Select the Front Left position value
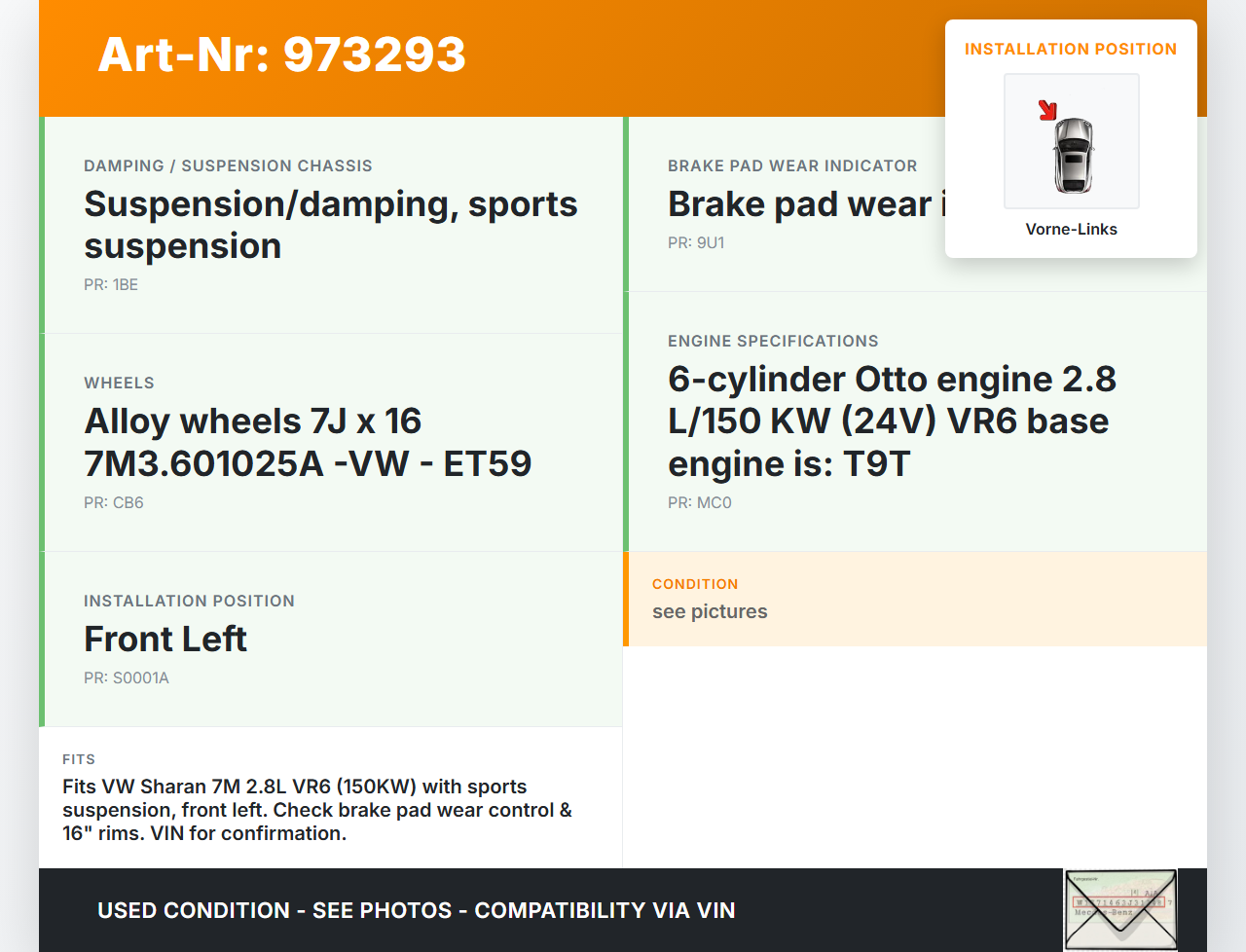1246x952 pixels. 165,640
